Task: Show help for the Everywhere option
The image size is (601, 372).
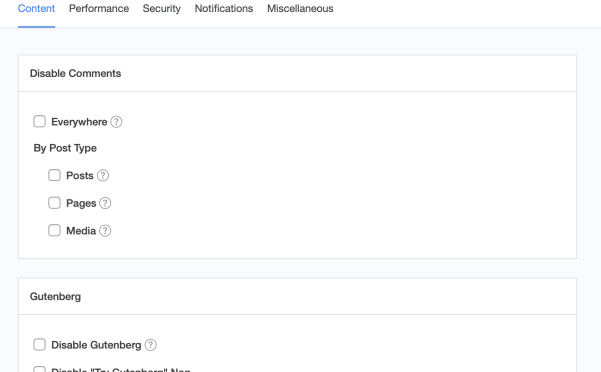Action: 116,122
